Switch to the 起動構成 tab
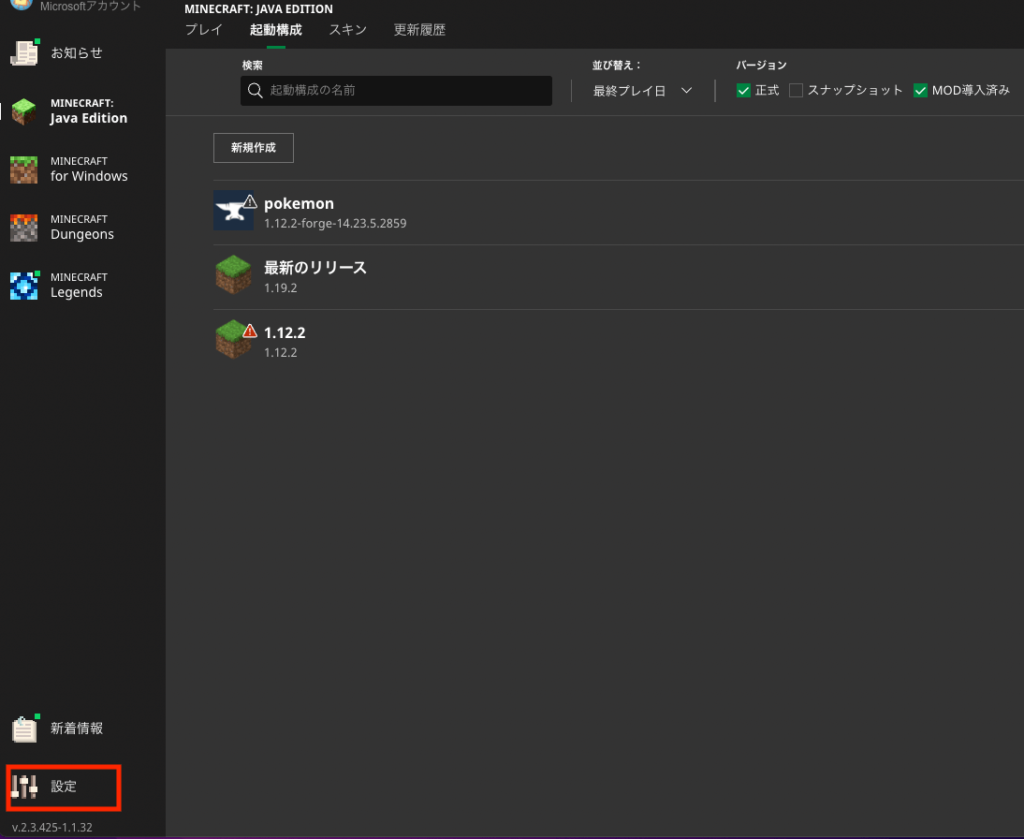The image size is (1024, 839). pyautogui.click(x=276, y=30)
